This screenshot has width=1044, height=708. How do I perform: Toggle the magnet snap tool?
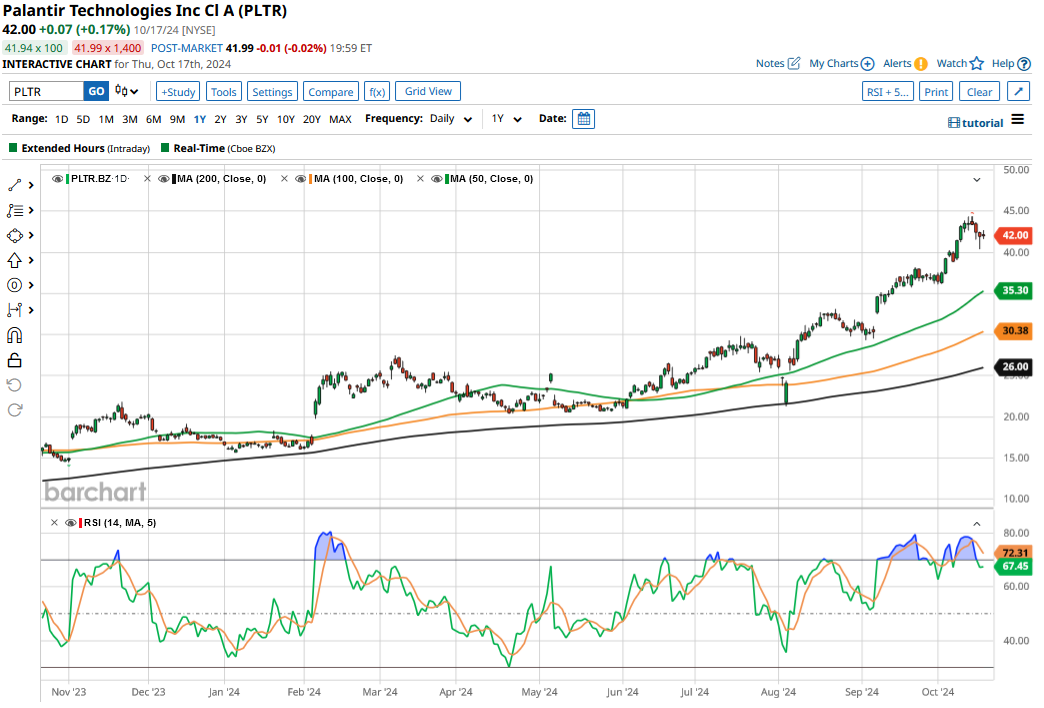pos(15,336)
